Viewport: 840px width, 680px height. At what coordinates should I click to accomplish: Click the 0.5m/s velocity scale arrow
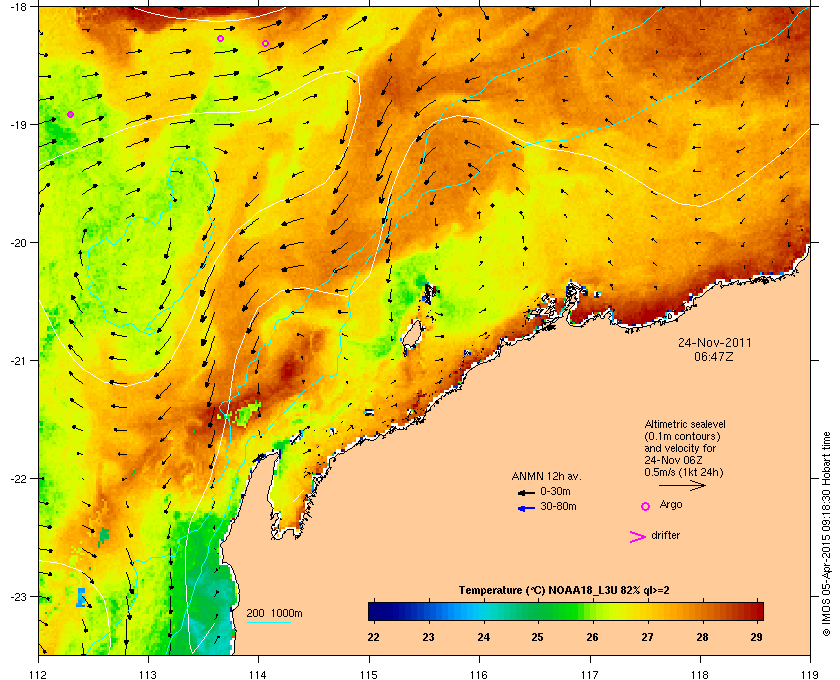coord(682,486)
